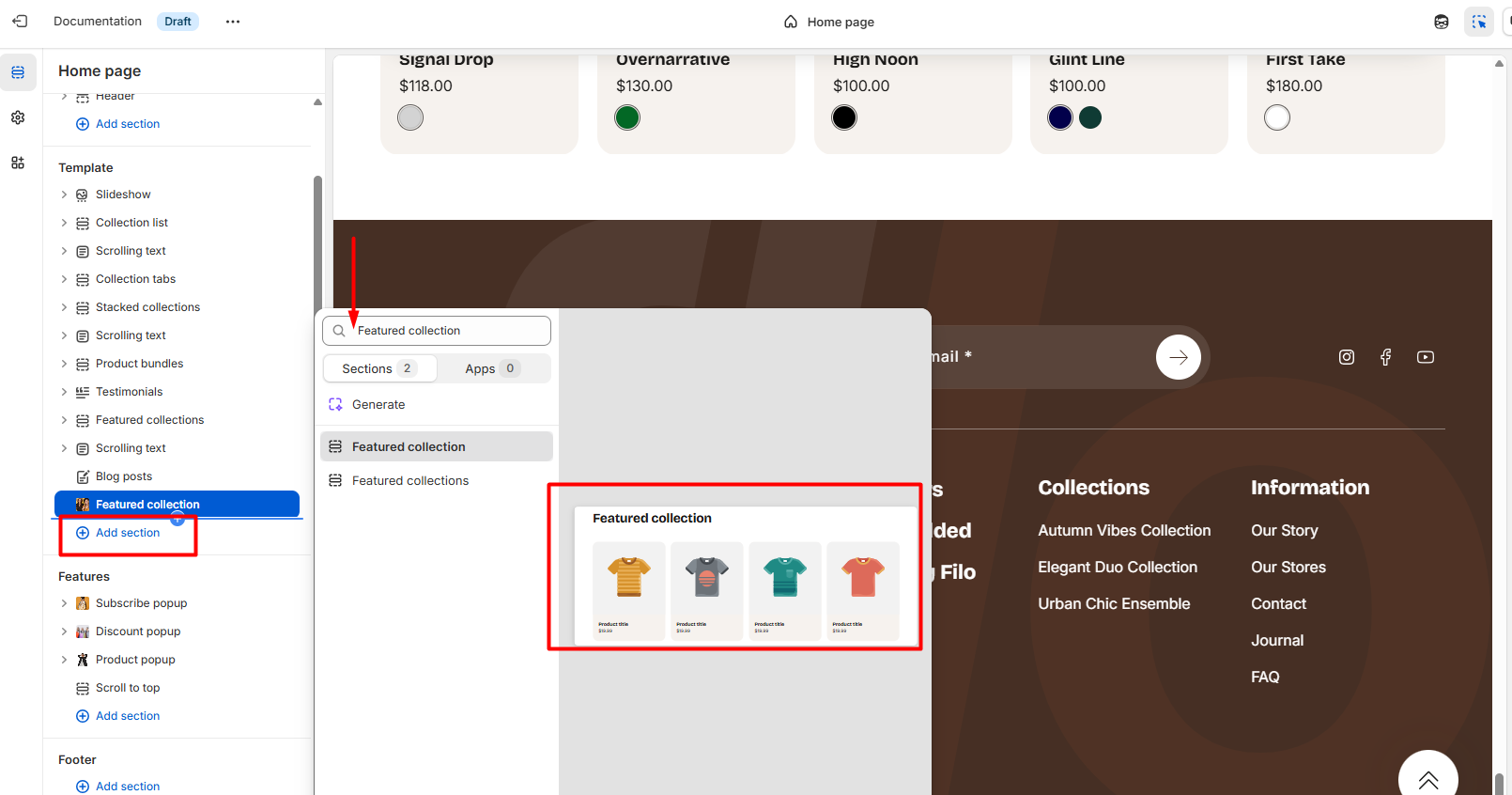Click the home icon beside Home page
1512x795 pixels.
(791, 22)
